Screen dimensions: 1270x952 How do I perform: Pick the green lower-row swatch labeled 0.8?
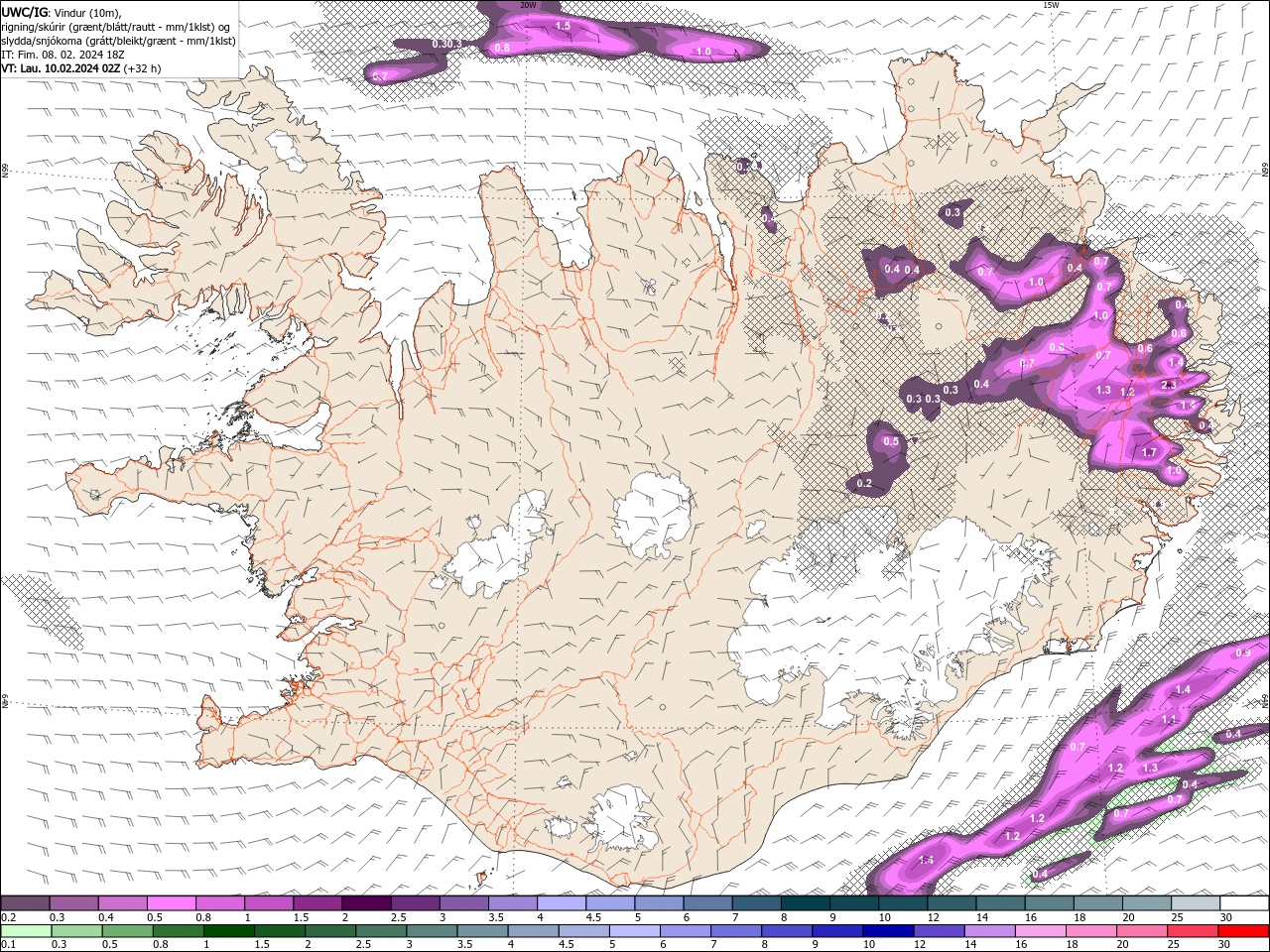point(178,930)
